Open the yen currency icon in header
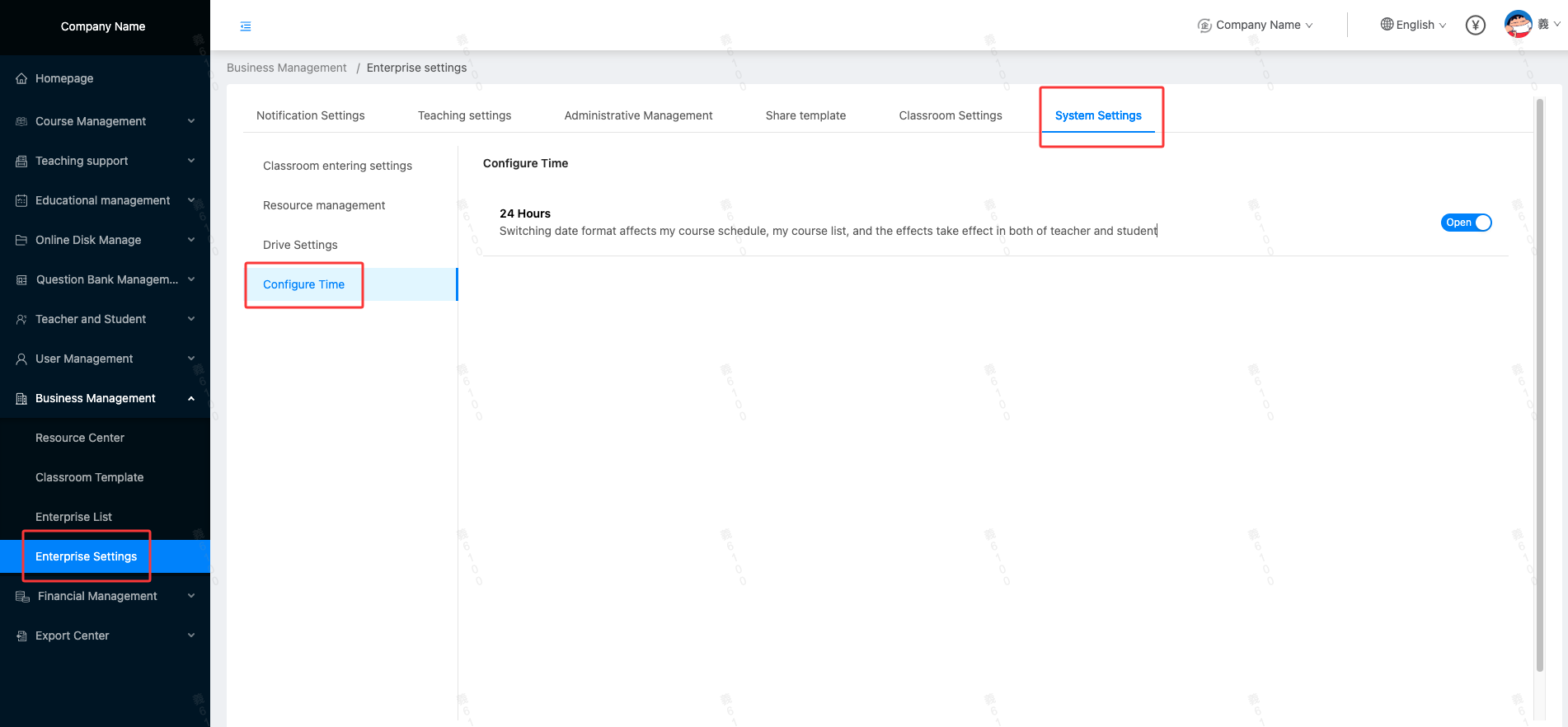The width and height of the screenshot is (1568, 727). click(x=1476, y=26)
